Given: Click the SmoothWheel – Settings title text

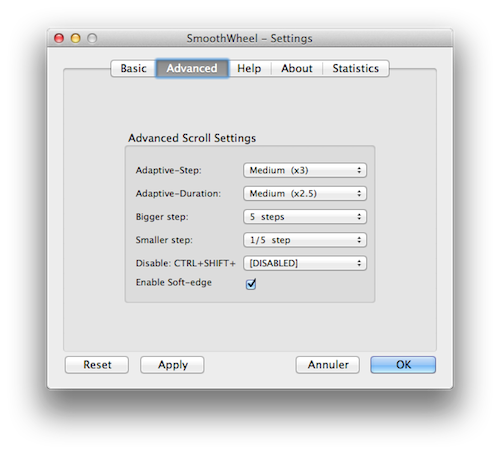Looking at the screenshot, I should (250, 38).
